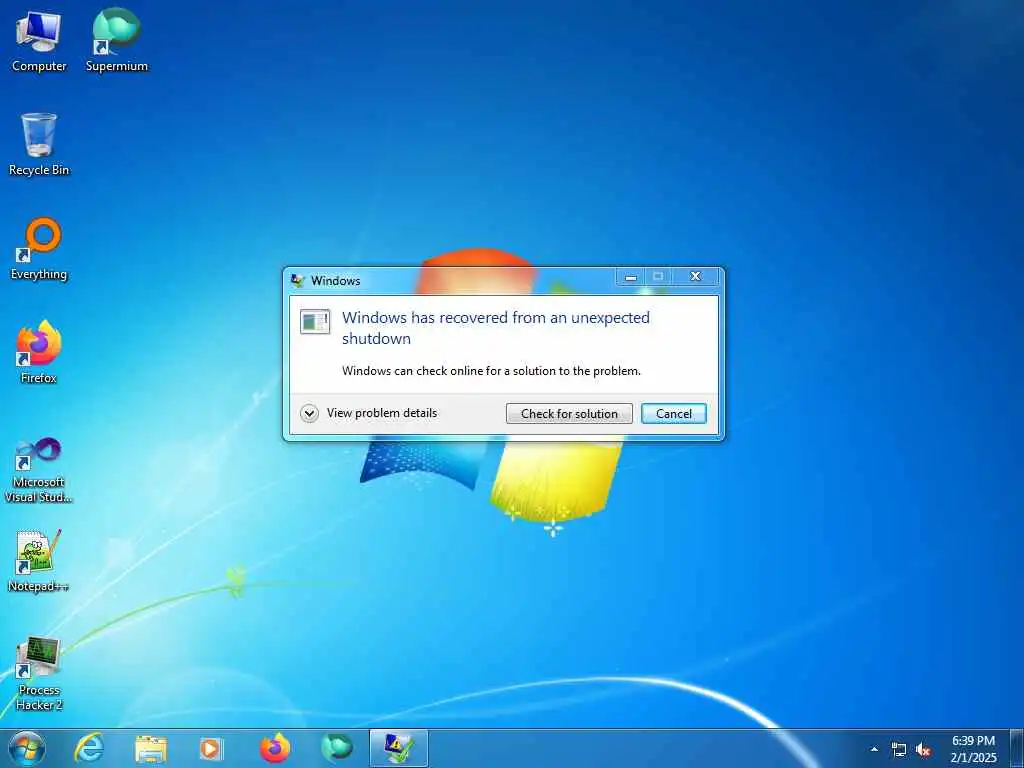The width and height of the screenshot is (1024, 768).
Task: Click the Check for solution button
Action: pos(569,413)
